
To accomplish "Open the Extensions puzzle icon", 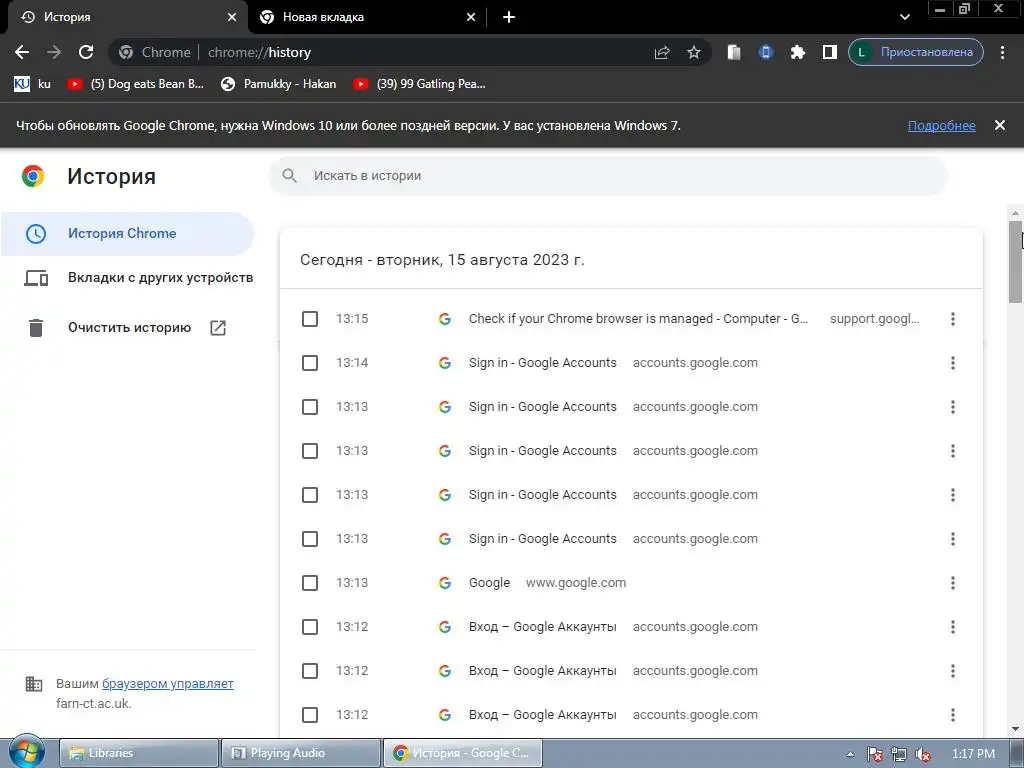I will pyautogui.click(x=797, y=52).
